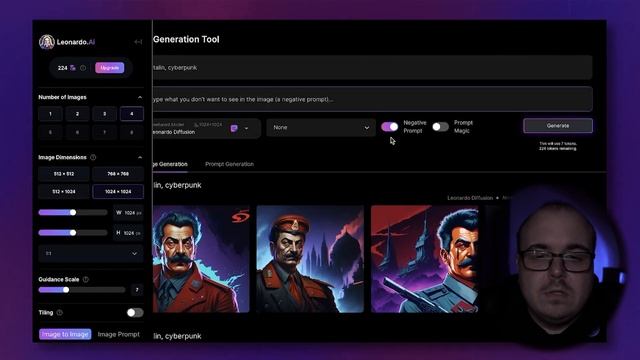Click the width slider handle
Viewport: 640px width, 360px height.
[73, 213]
